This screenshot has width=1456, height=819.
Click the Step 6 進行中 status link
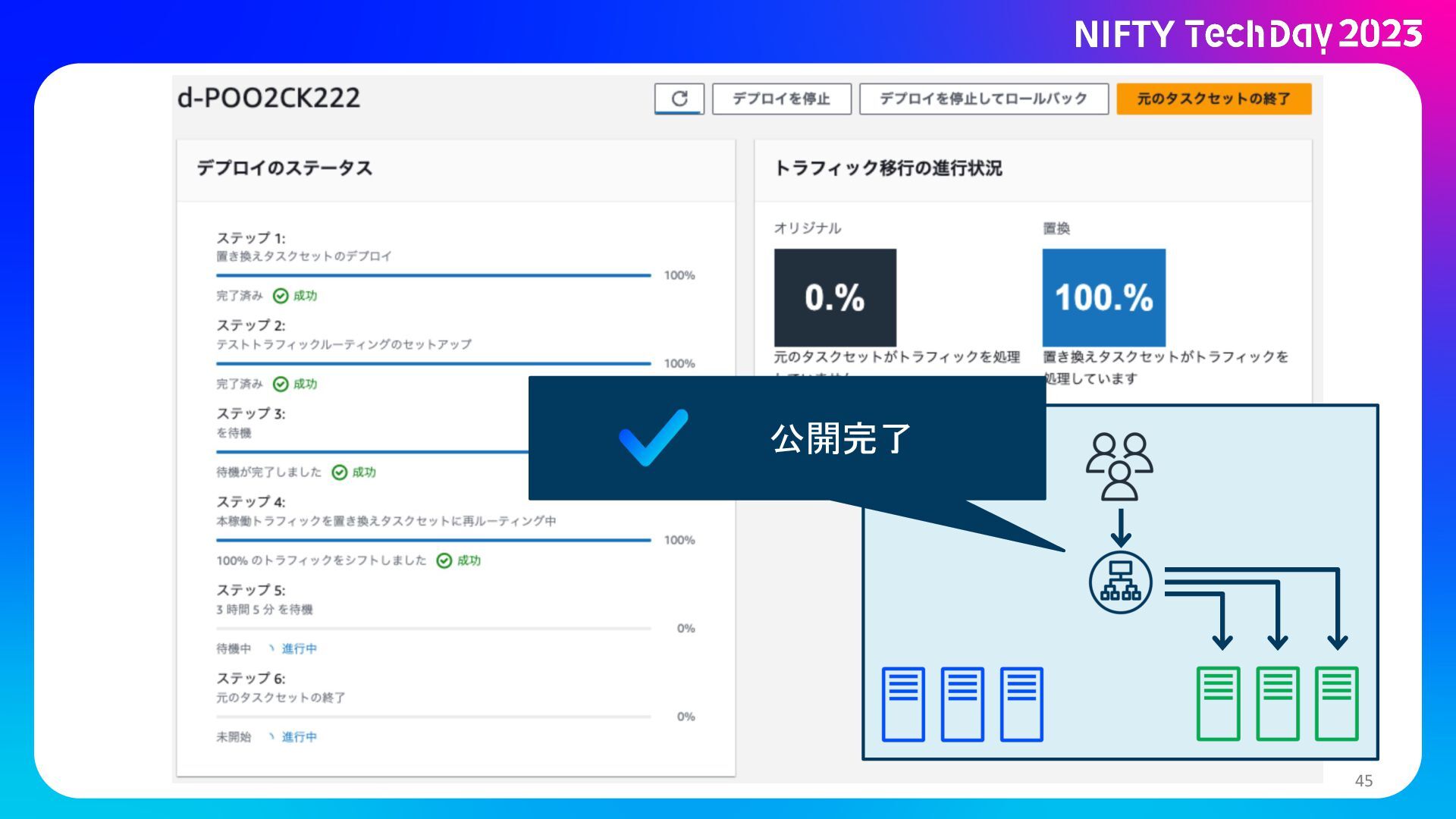tap(298, 736)
